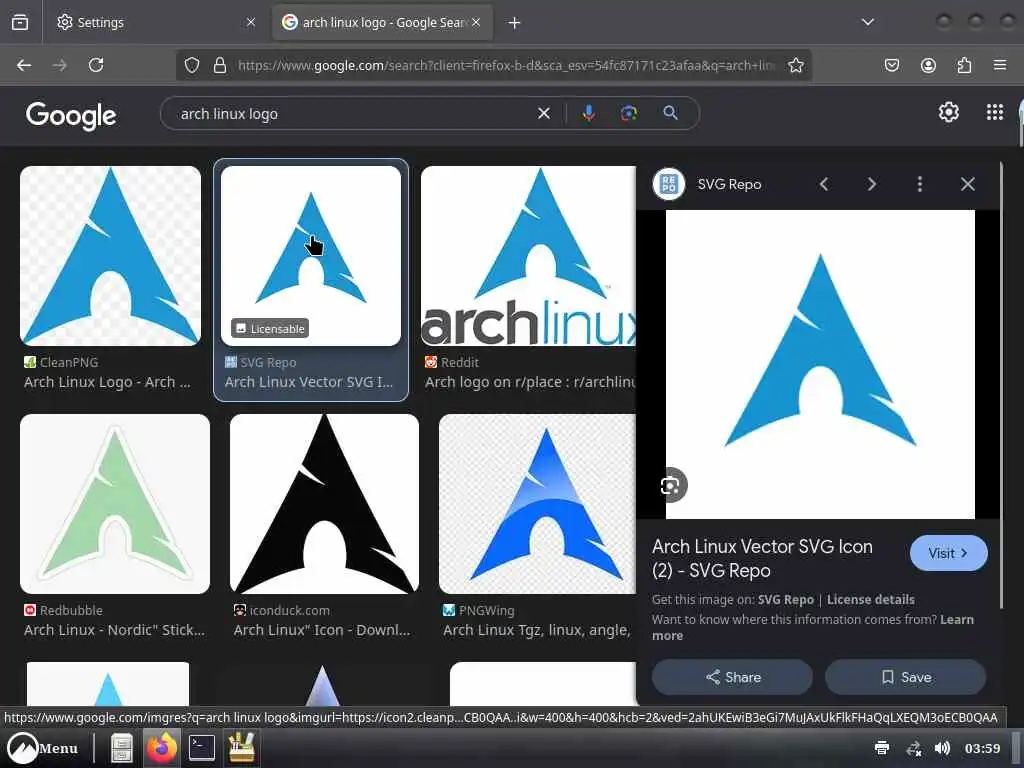Click Arch Linux Vector SVG Icon title link
Screen dimensions: 1024x768
pyautogui.click(x=762, y=558)
